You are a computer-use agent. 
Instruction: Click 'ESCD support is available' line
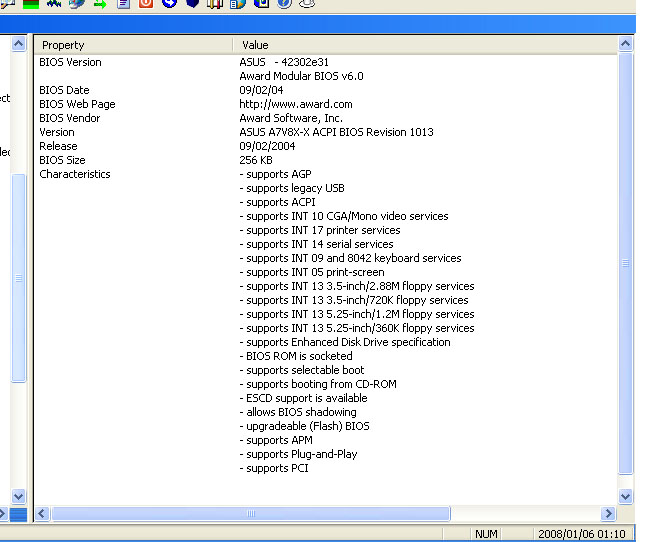pos(303,398)
